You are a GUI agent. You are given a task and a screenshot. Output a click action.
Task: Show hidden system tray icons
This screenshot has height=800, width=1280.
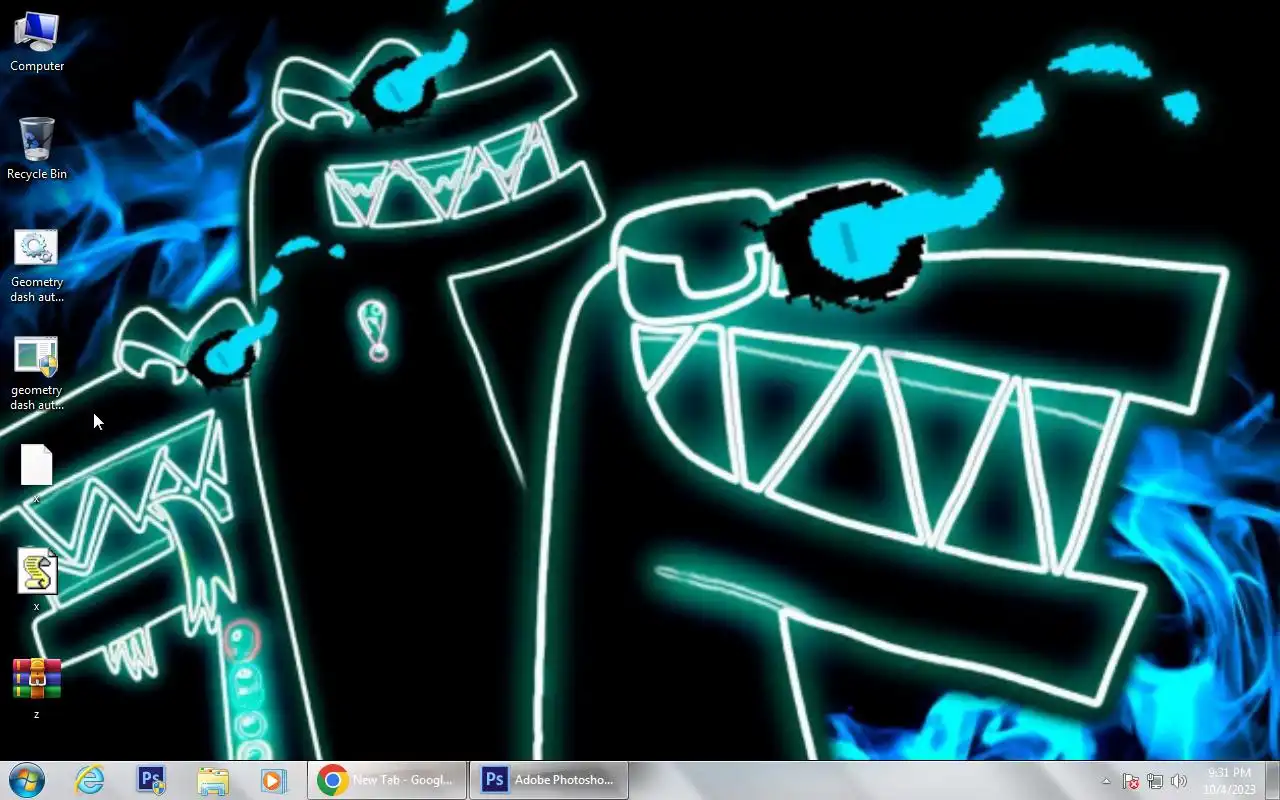click(1106, 781)
